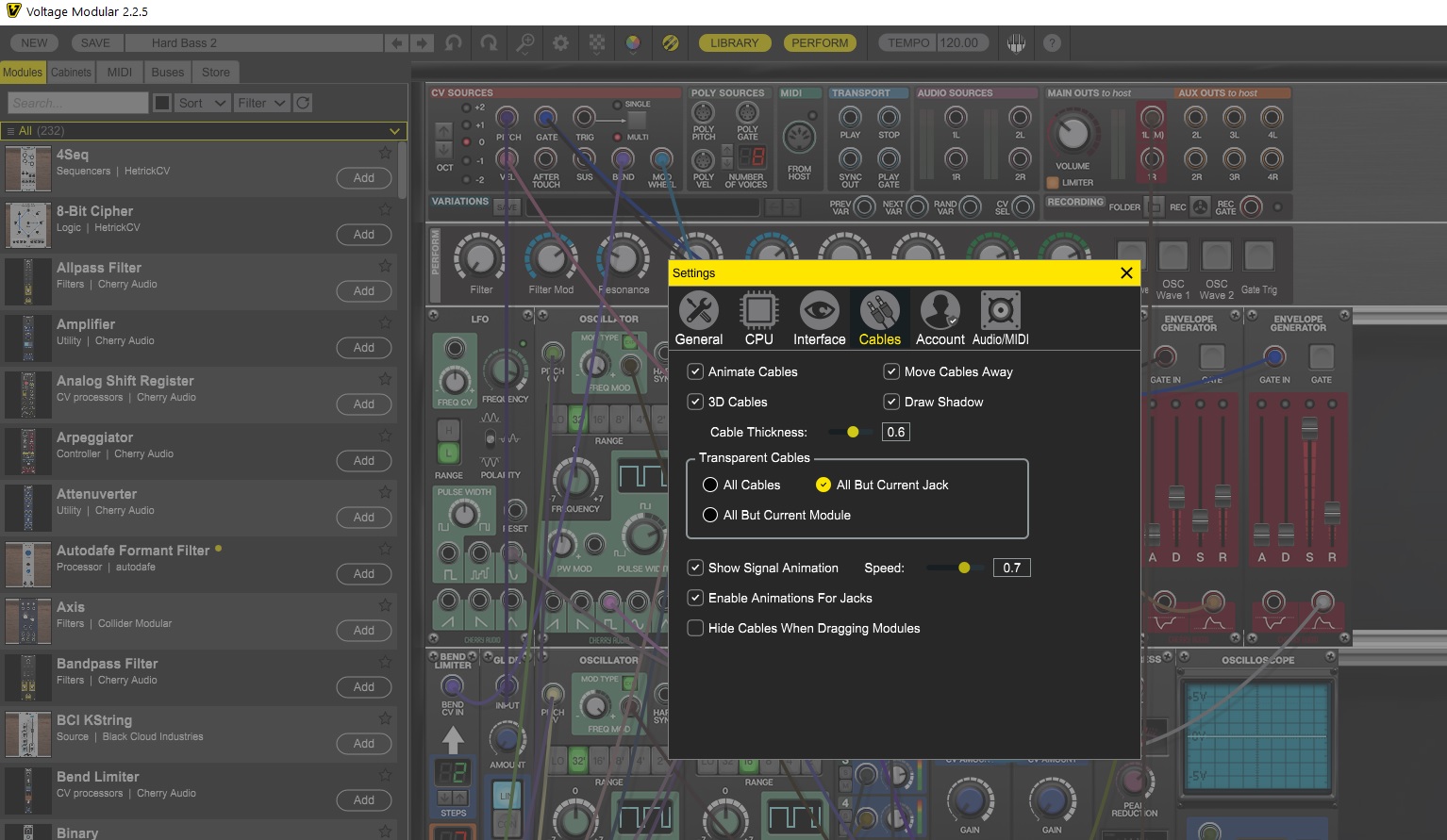Close the Settings dialog
The image size is (1447, 840).
pos(1126,273)
